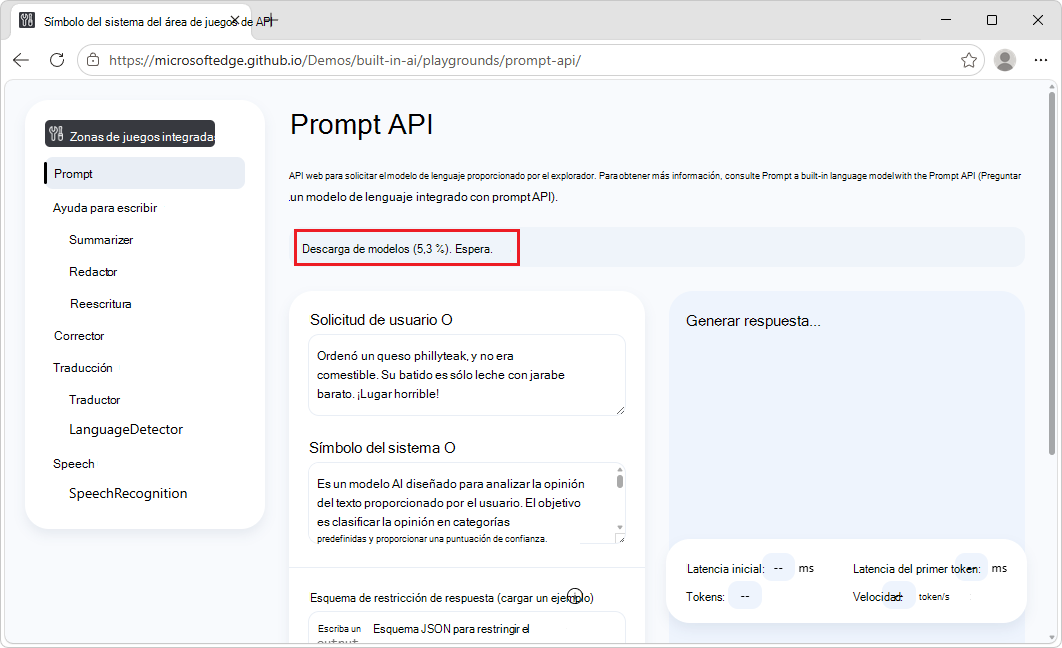Open the LanguageDetector playground
This screenshot has width=1062, height=648.
tap(126, 429)
